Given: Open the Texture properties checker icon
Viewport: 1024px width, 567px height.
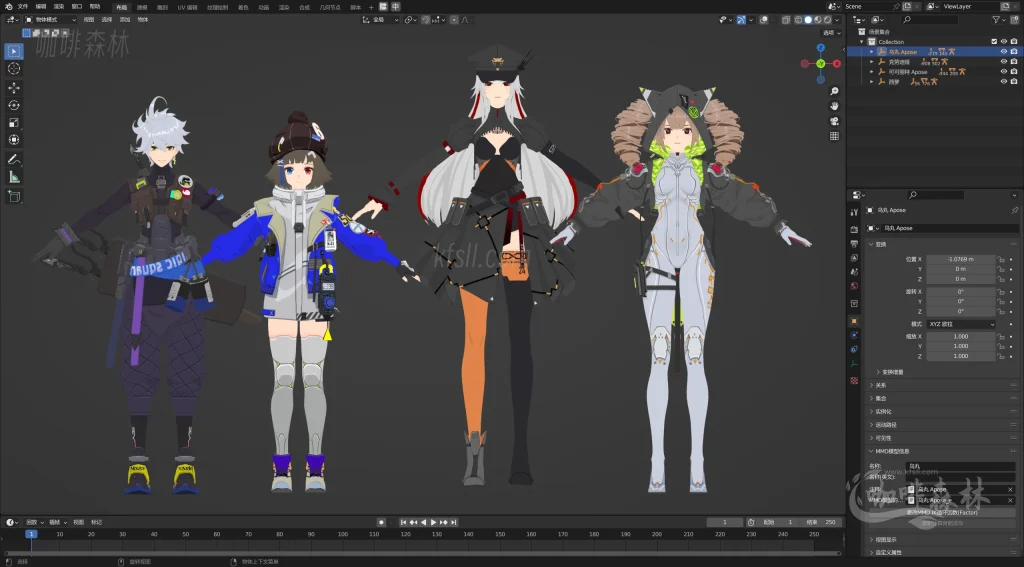Looking at the screenshot, I should pyautogui.click(x=854, y=380).
